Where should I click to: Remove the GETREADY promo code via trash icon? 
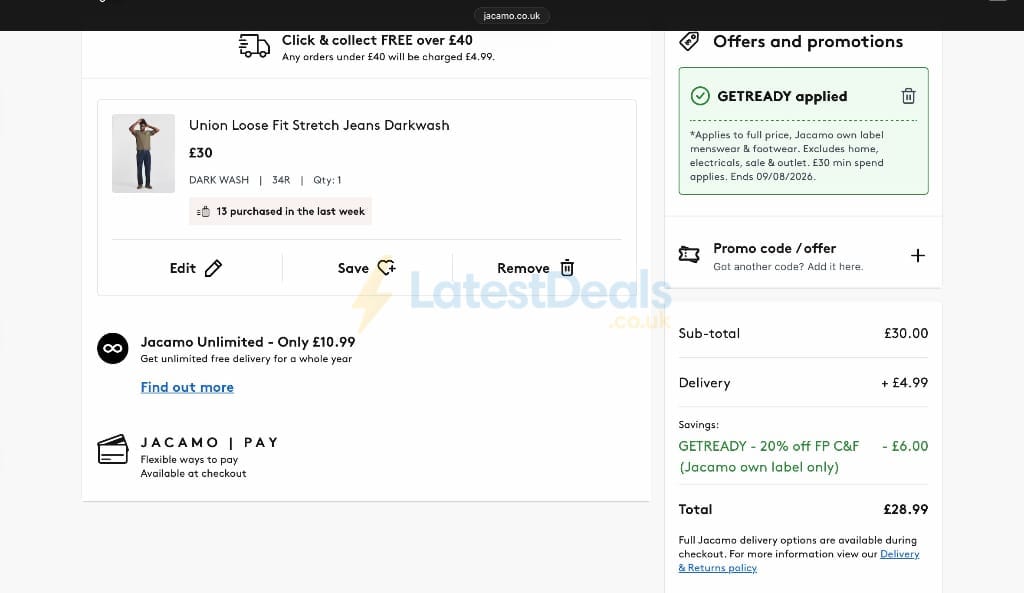pyautogui.click(x=908, y=96)
